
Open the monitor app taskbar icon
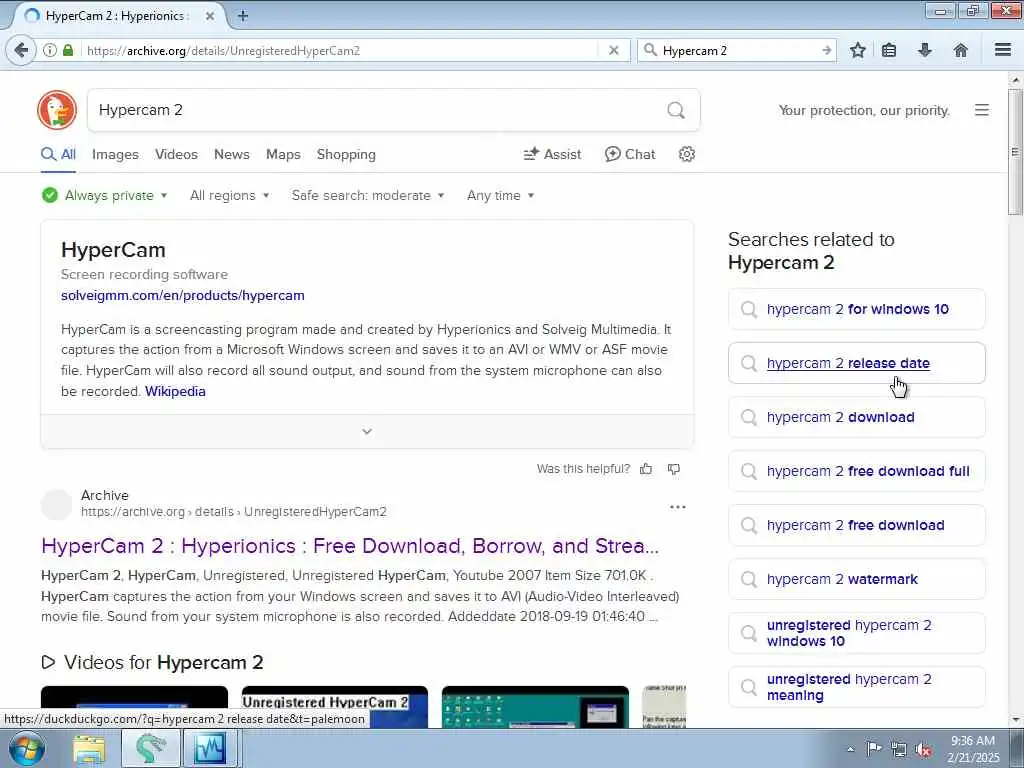click(x=210, y=749)
